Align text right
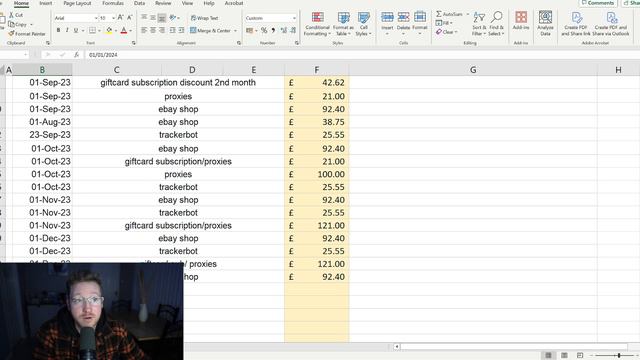This screenshot has width=640, height=360. [x=162, y=31]
